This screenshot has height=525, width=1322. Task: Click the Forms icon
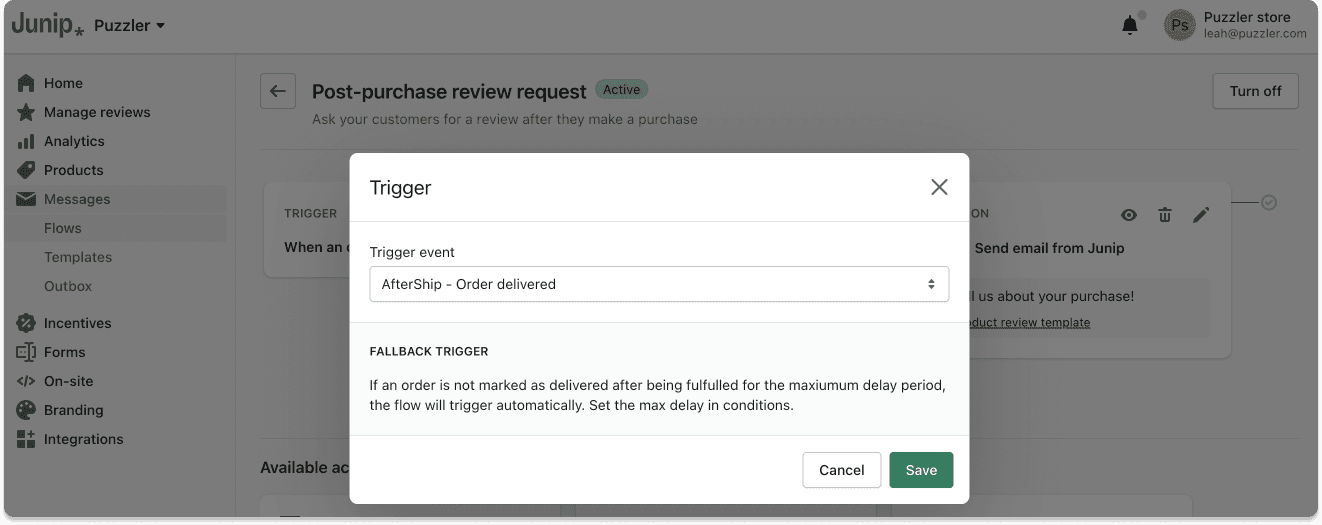tap(26, 352)
